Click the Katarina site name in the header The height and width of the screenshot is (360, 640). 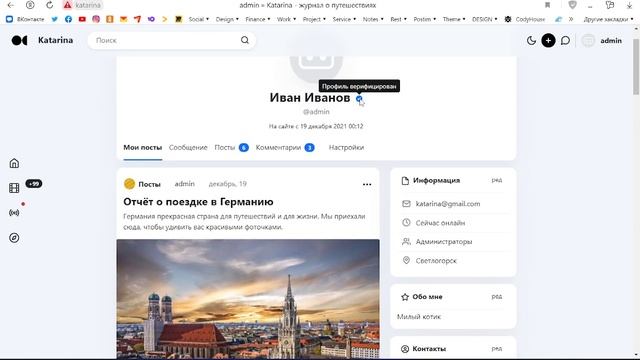pyautogui.click(x=56, y=40)
